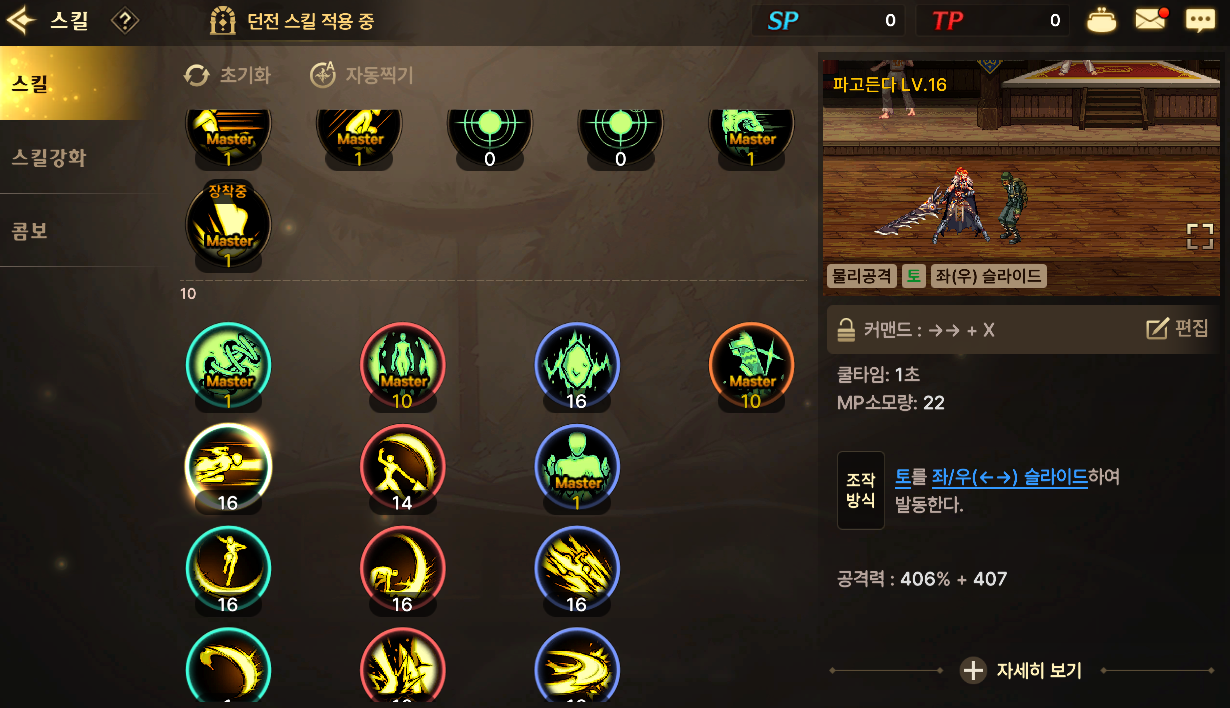Screen dimensions: 1230x708
Task: Select the highlighted sliding skill icon
Action: coord(228,466)
